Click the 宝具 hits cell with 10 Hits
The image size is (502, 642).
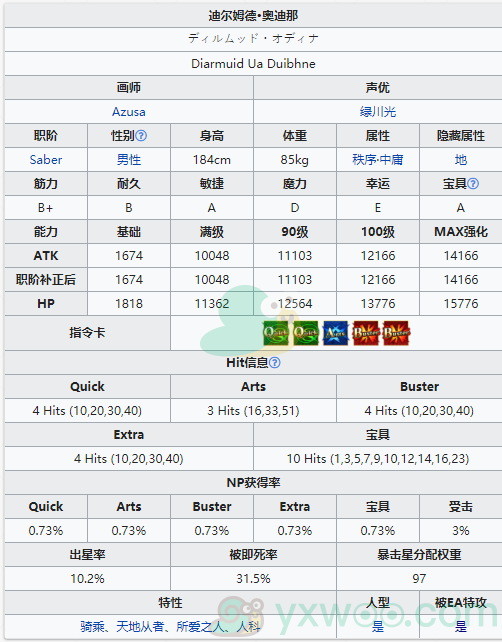[378, 459]
